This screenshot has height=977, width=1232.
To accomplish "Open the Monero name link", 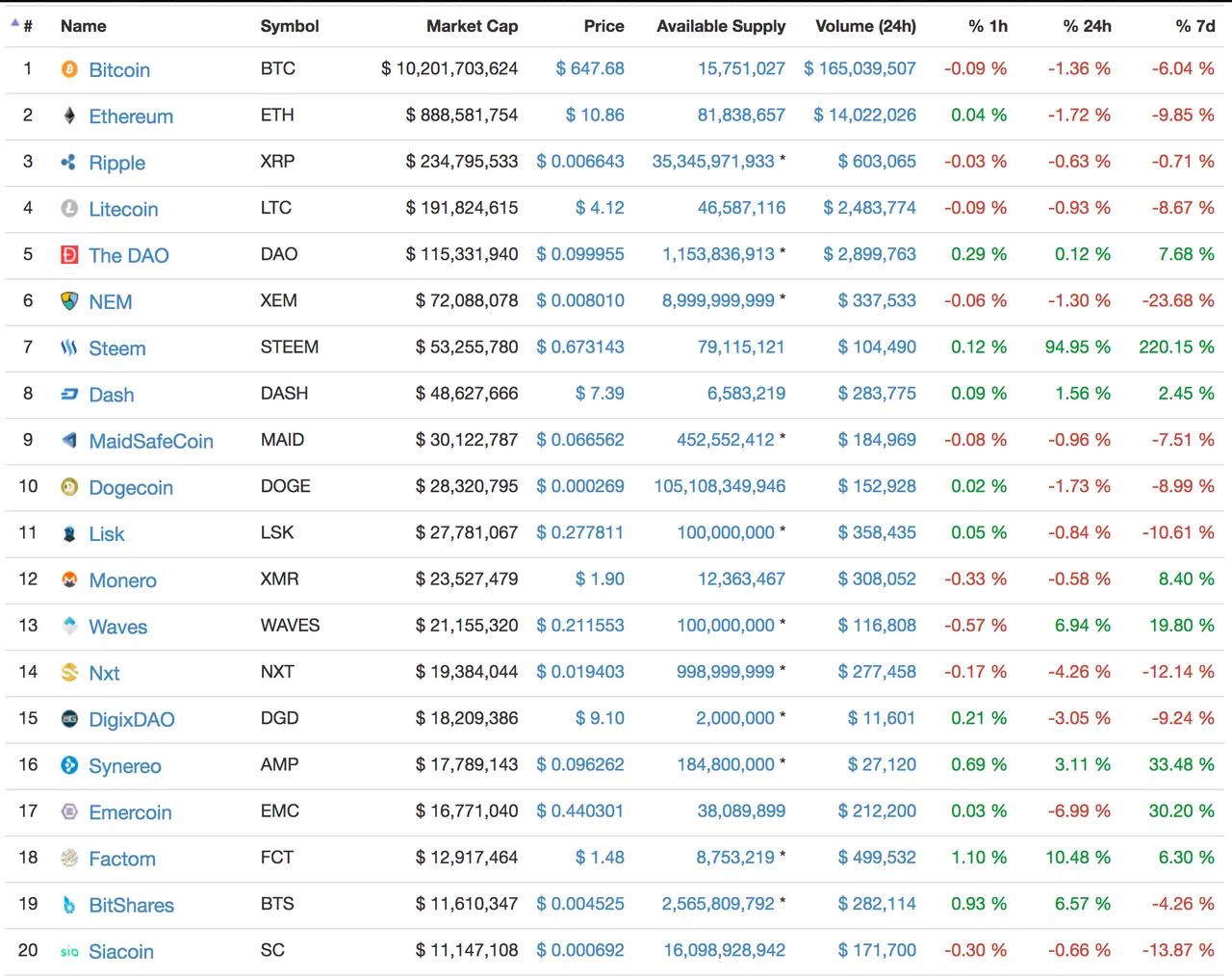I will [x=122, y=580].
